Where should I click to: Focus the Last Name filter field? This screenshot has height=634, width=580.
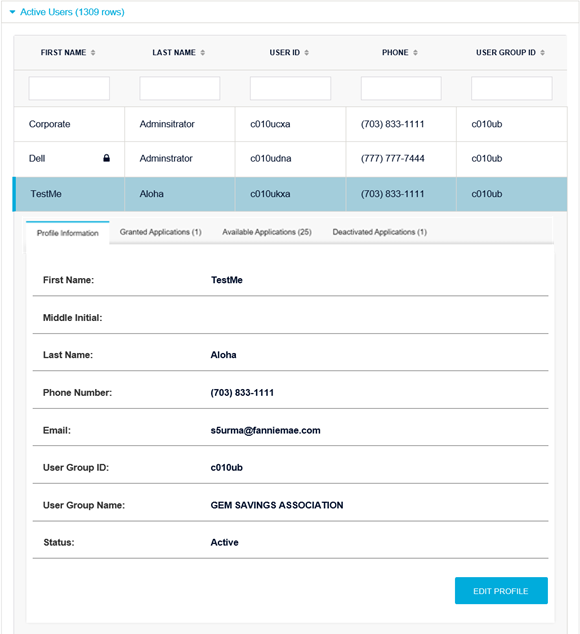tap(180, 88)
